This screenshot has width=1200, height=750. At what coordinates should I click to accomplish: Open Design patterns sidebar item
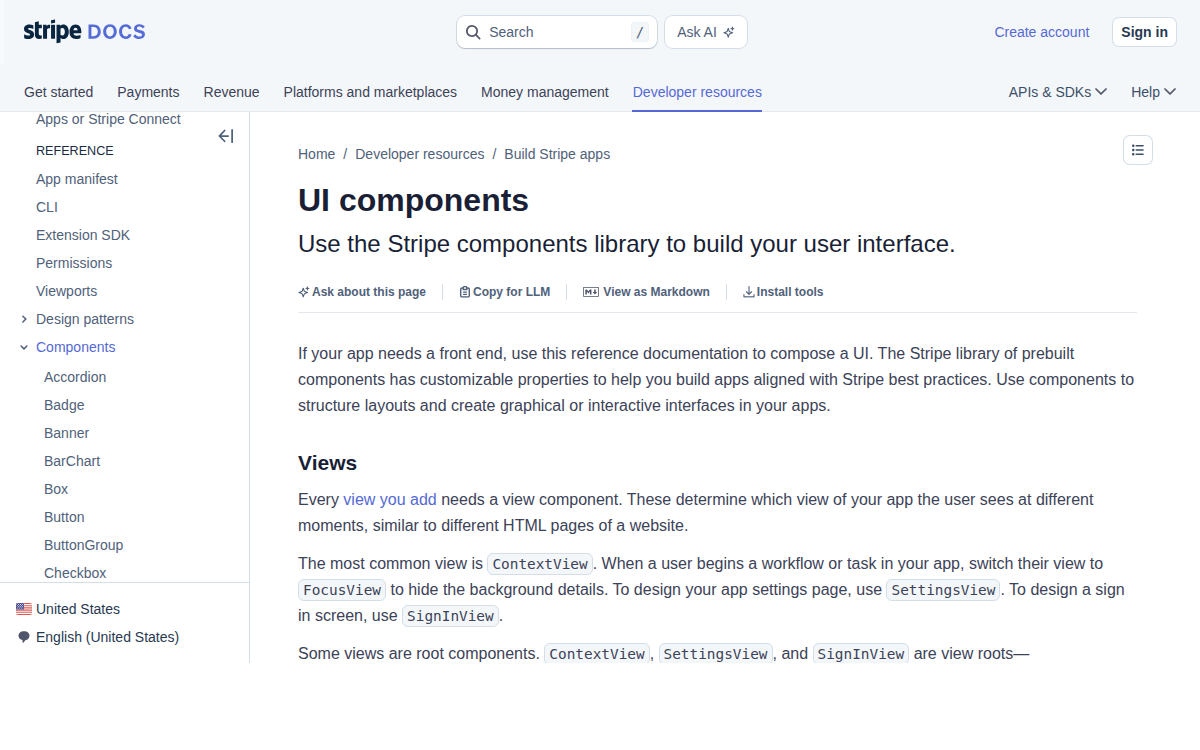(85, 319)
